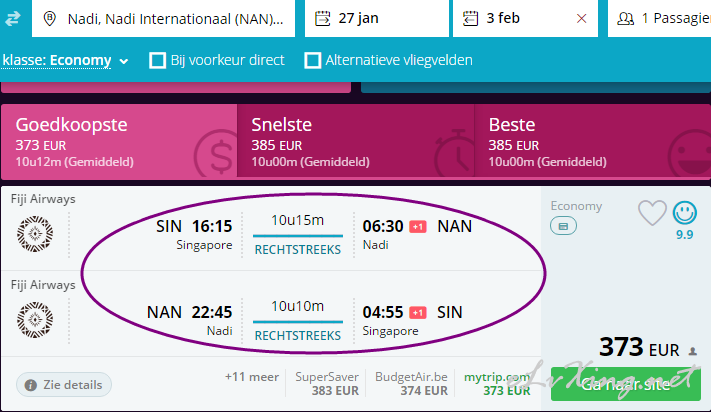Clear the 3 feb return date
This screenshot has height=412, width=711.
point(581,19)
